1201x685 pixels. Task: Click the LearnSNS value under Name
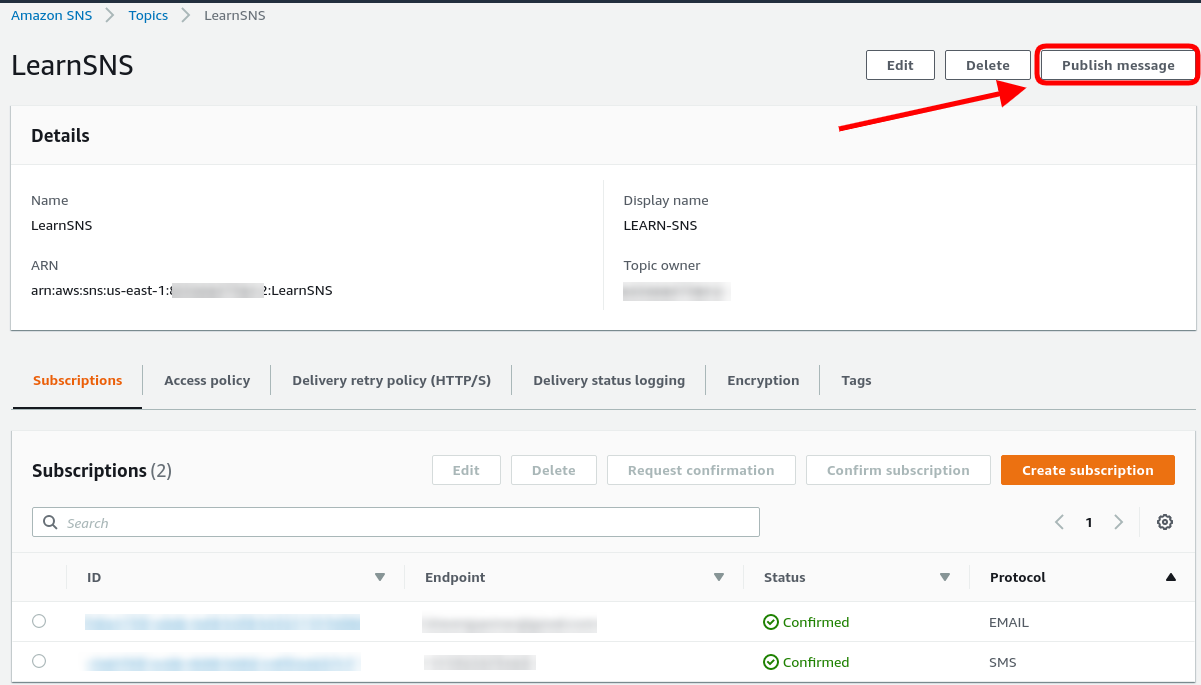tap(62, 225)
